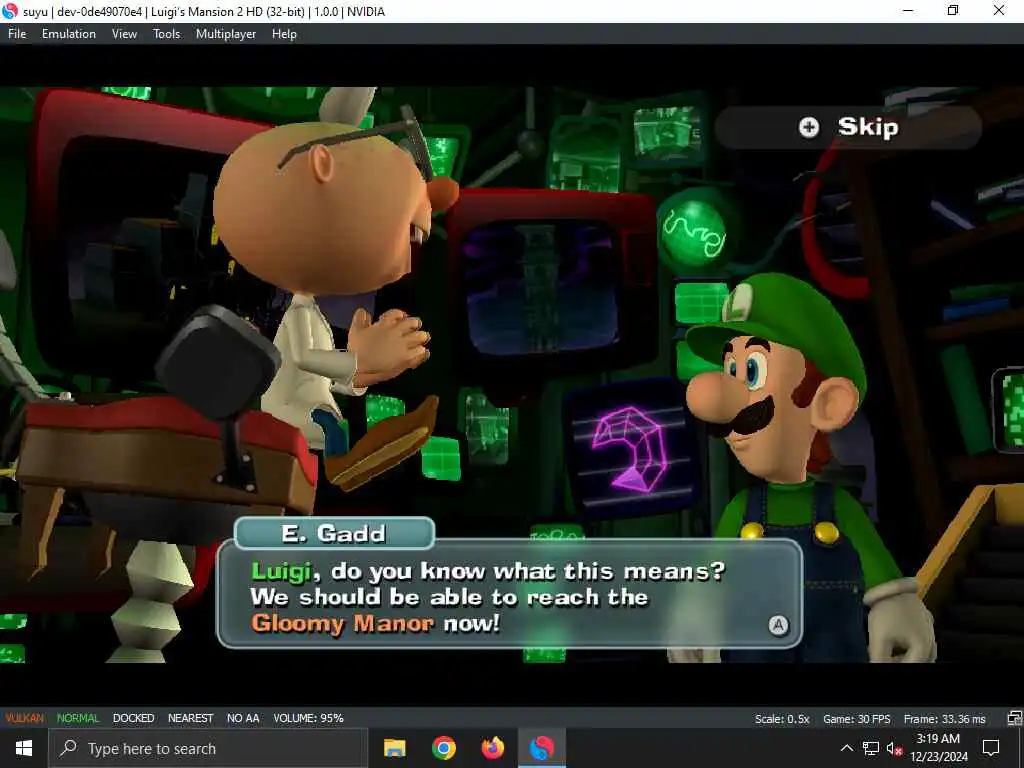
Task: Toggle the NO AA anti-aliasing setting
Action: click(x=243, y=718)
